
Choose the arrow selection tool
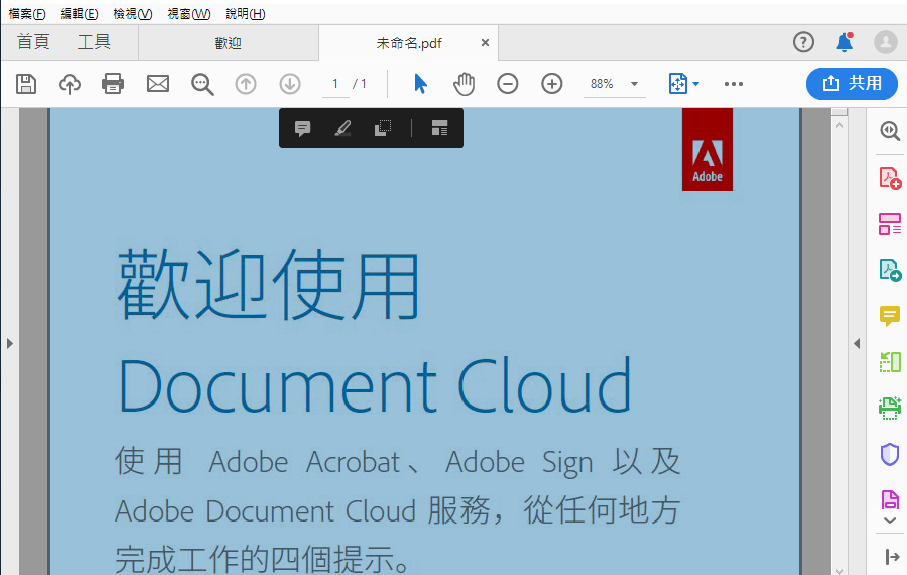420,84
